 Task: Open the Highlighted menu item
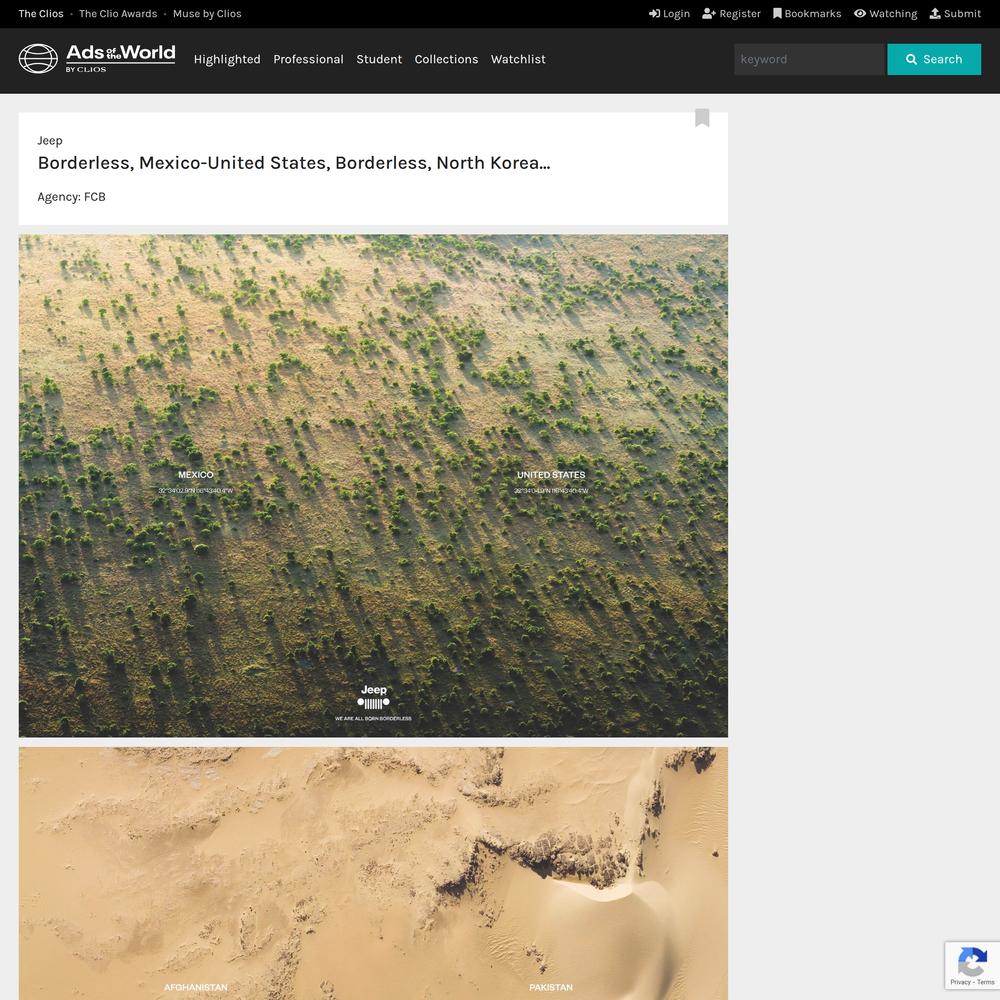pyautogui.click(x=227, y=59)
